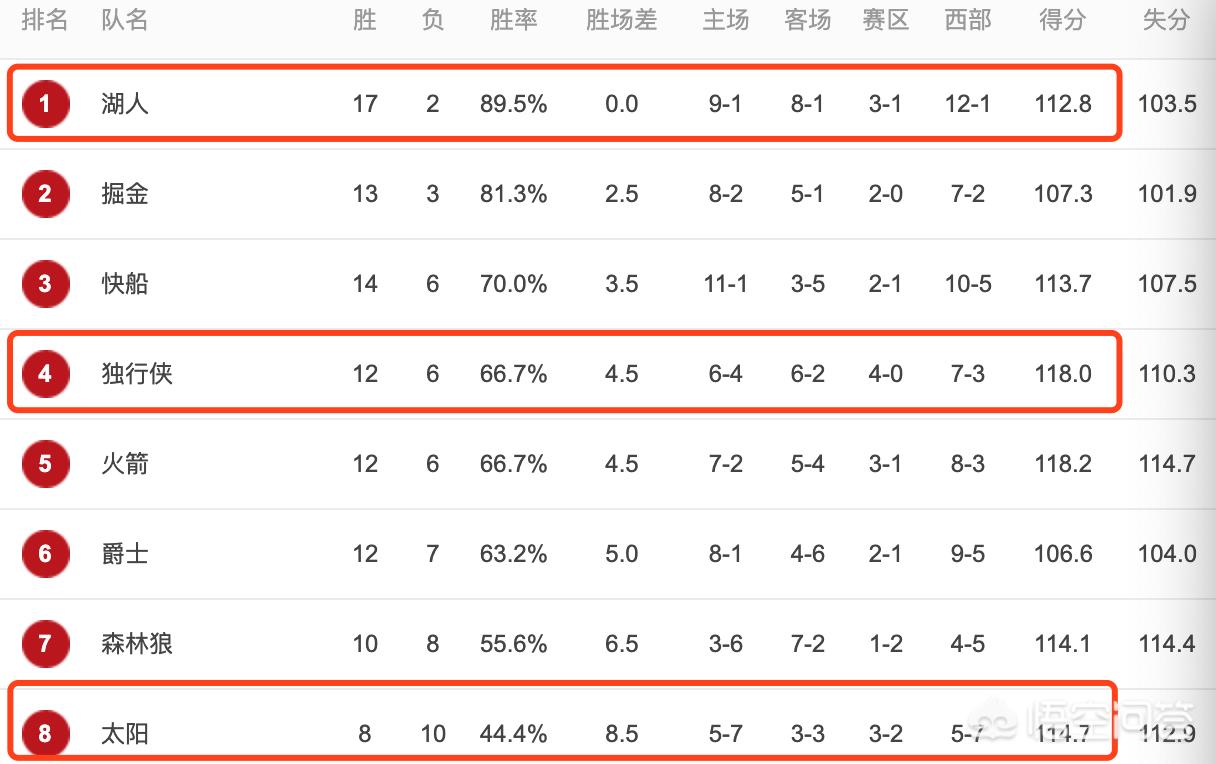This screenshot has height=764, width=1216.
Task: Click the rank 6 red circle badge
Action: pos(45,554)
